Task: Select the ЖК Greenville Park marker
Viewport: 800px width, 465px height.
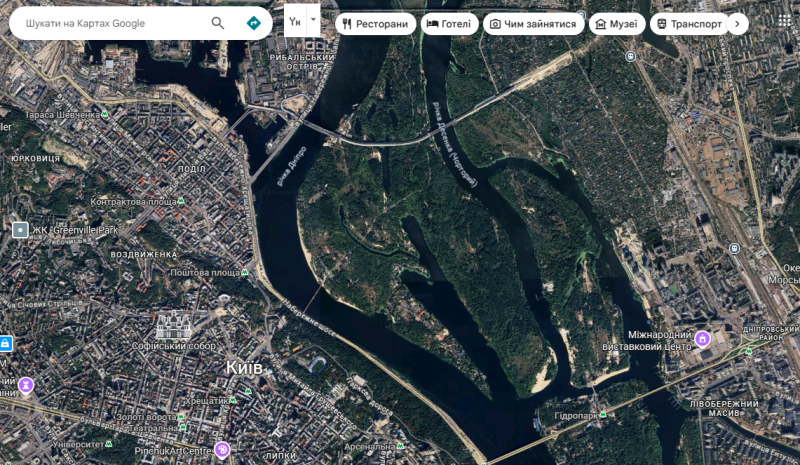Action: [x=20, y=230]
